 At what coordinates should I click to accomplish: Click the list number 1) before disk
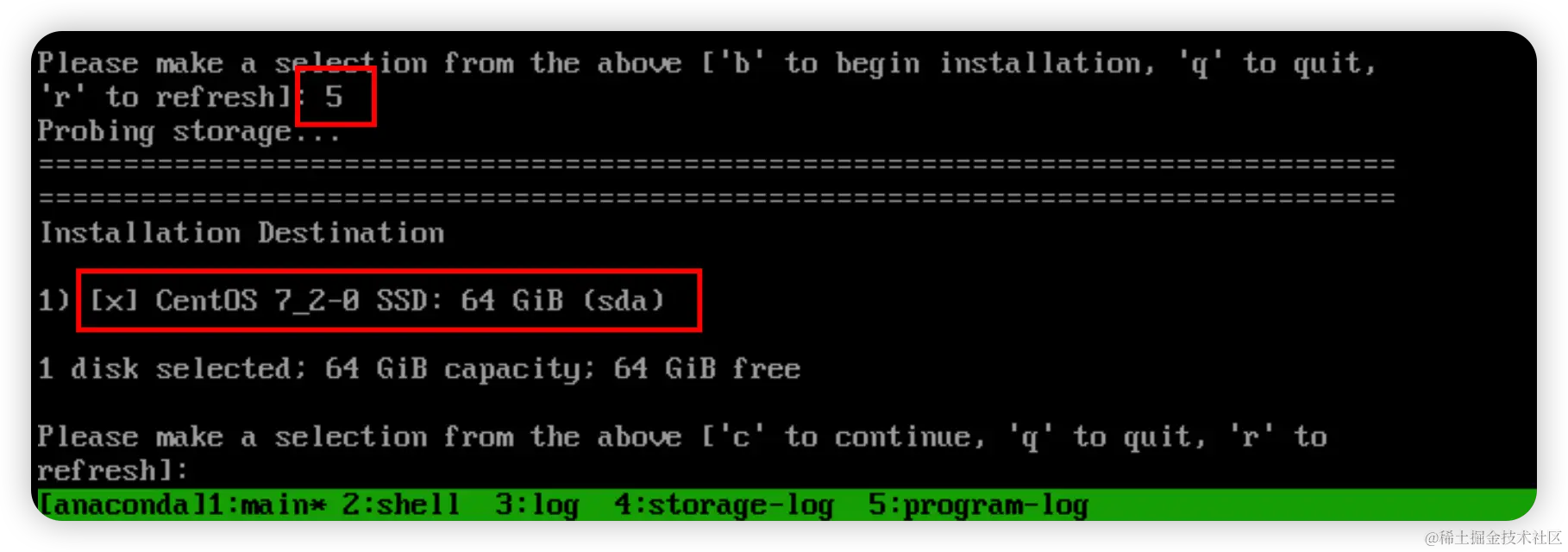(x=53, y=300)
